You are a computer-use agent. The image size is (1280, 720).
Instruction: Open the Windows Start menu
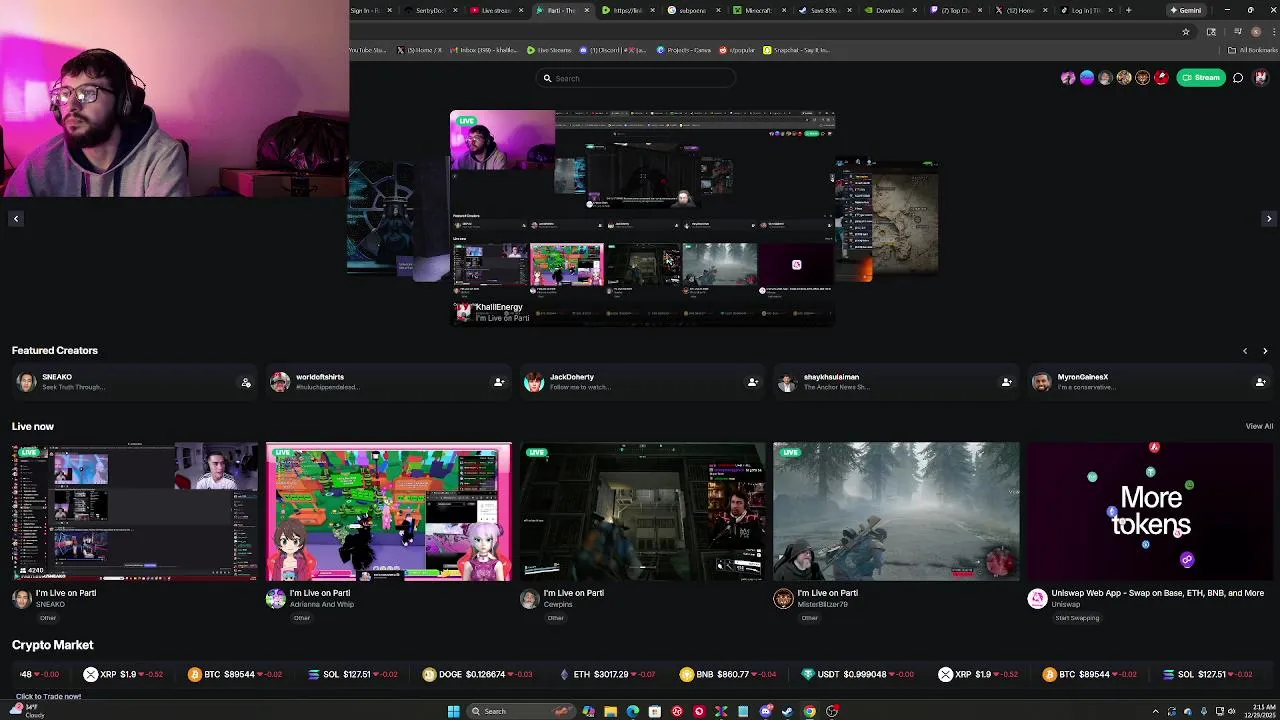pos(453,711)
